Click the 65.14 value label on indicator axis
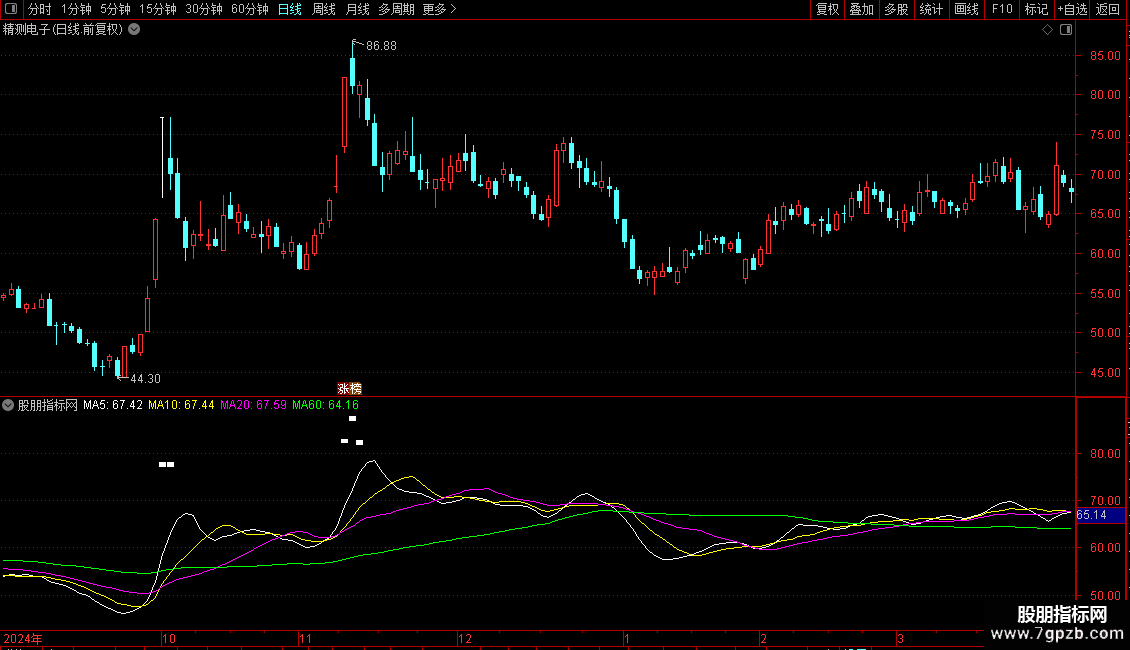 pos(1092,515)
